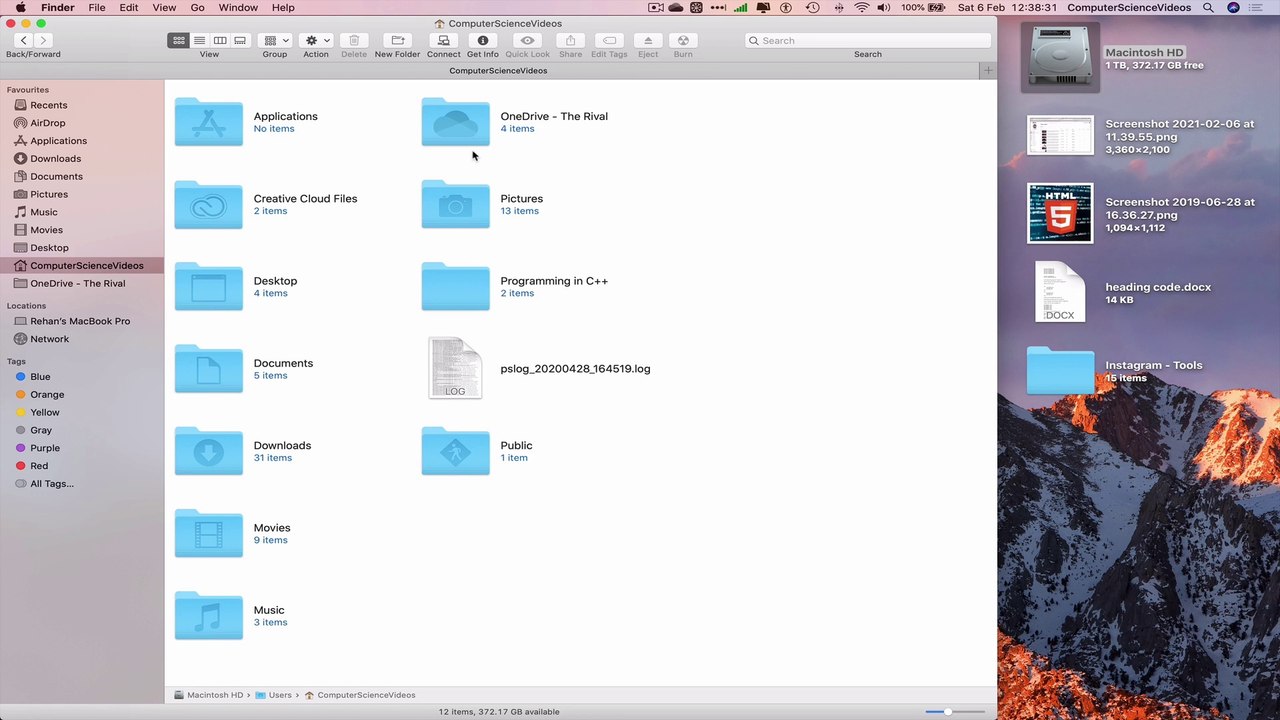Image resolution: width=1280 pixels, height=720 pixels.
Task: Select the Public folder icon
Action: 455,451
